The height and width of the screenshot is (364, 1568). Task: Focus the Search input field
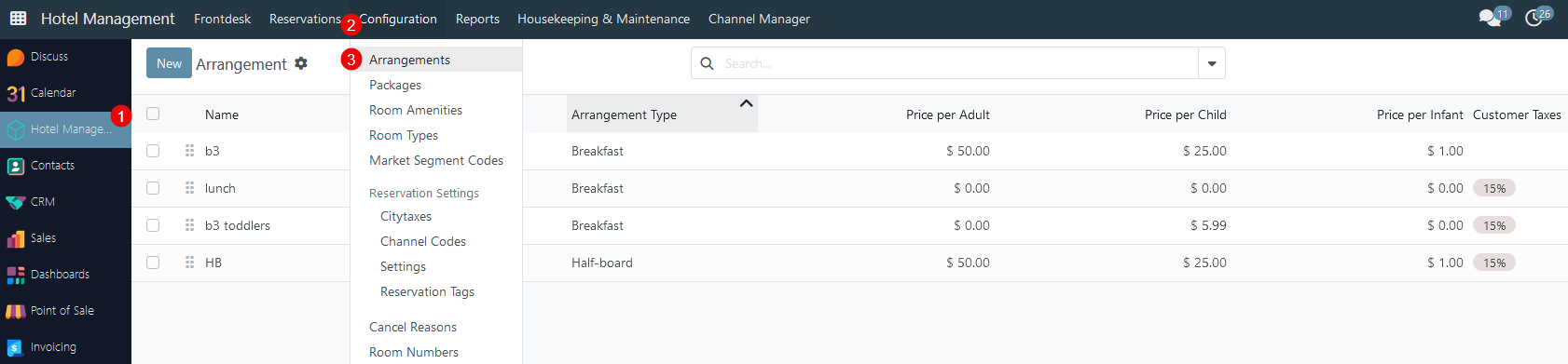point(957,63)
